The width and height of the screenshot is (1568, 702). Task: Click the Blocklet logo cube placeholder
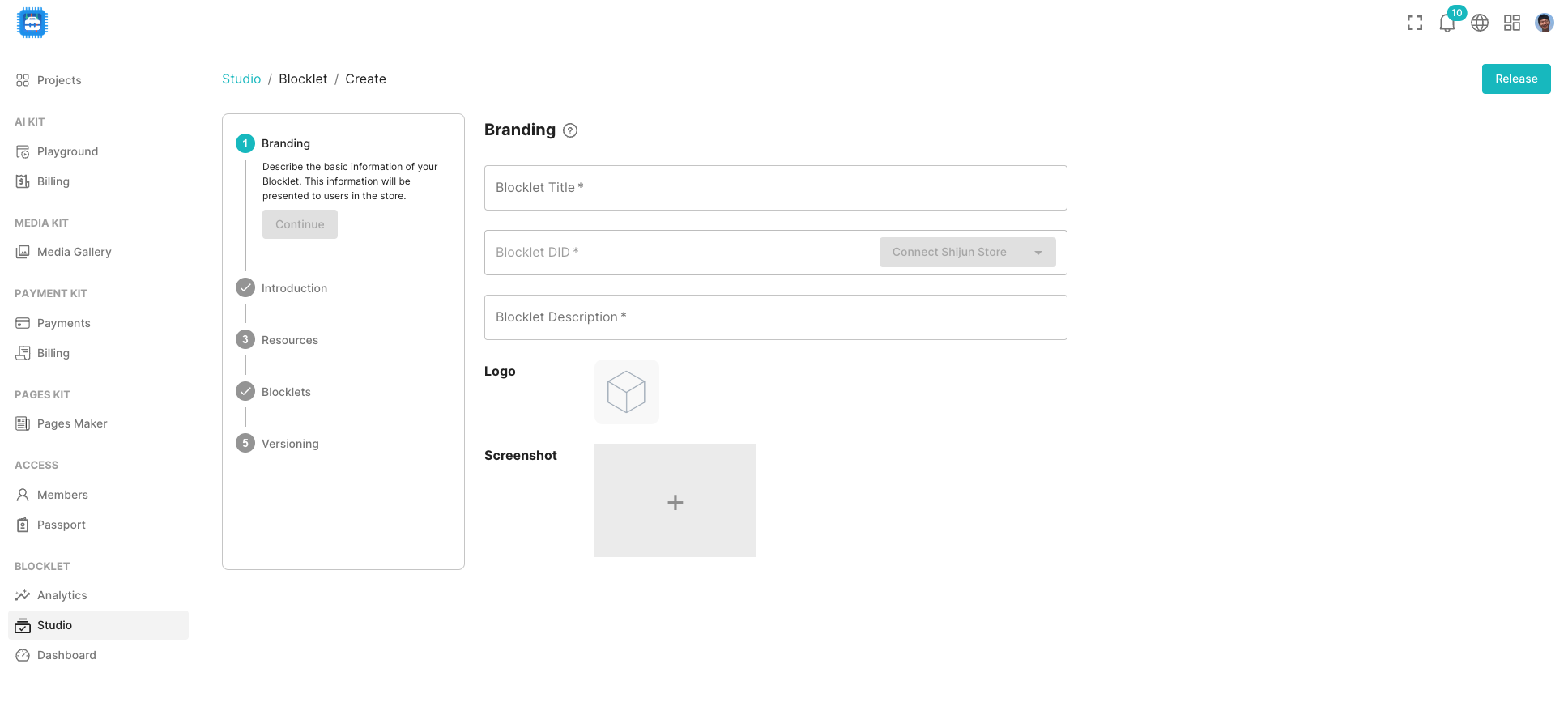(626, 392)
